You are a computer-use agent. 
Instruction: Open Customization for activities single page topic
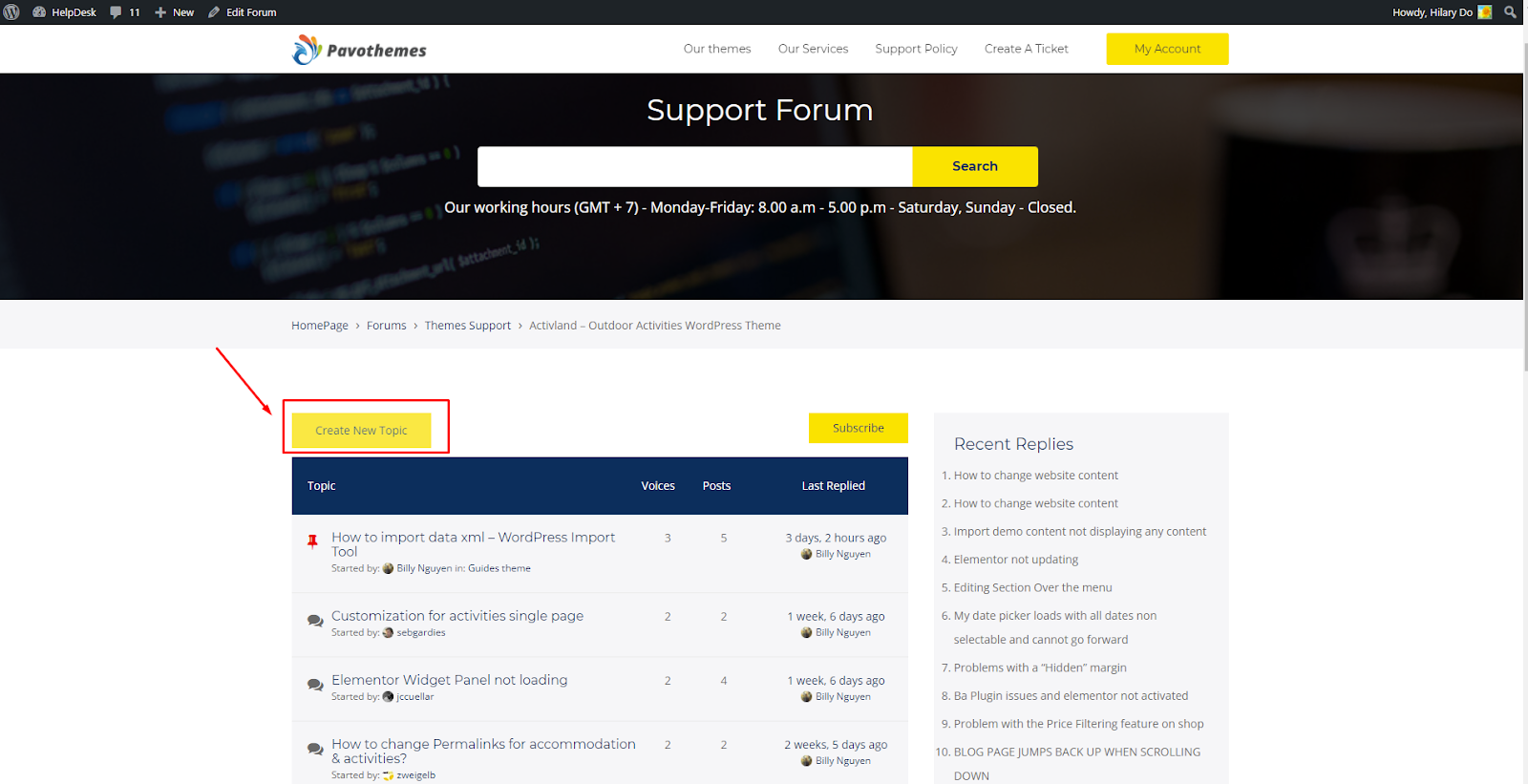pyautogui.click(x=457, y=616)
